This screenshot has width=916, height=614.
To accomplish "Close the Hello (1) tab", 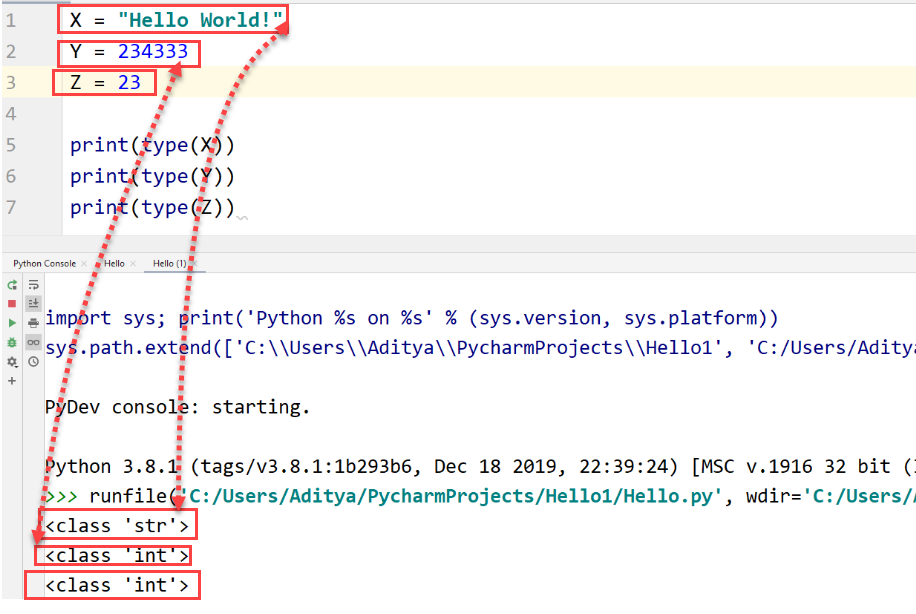I will [x=195, y=264].
